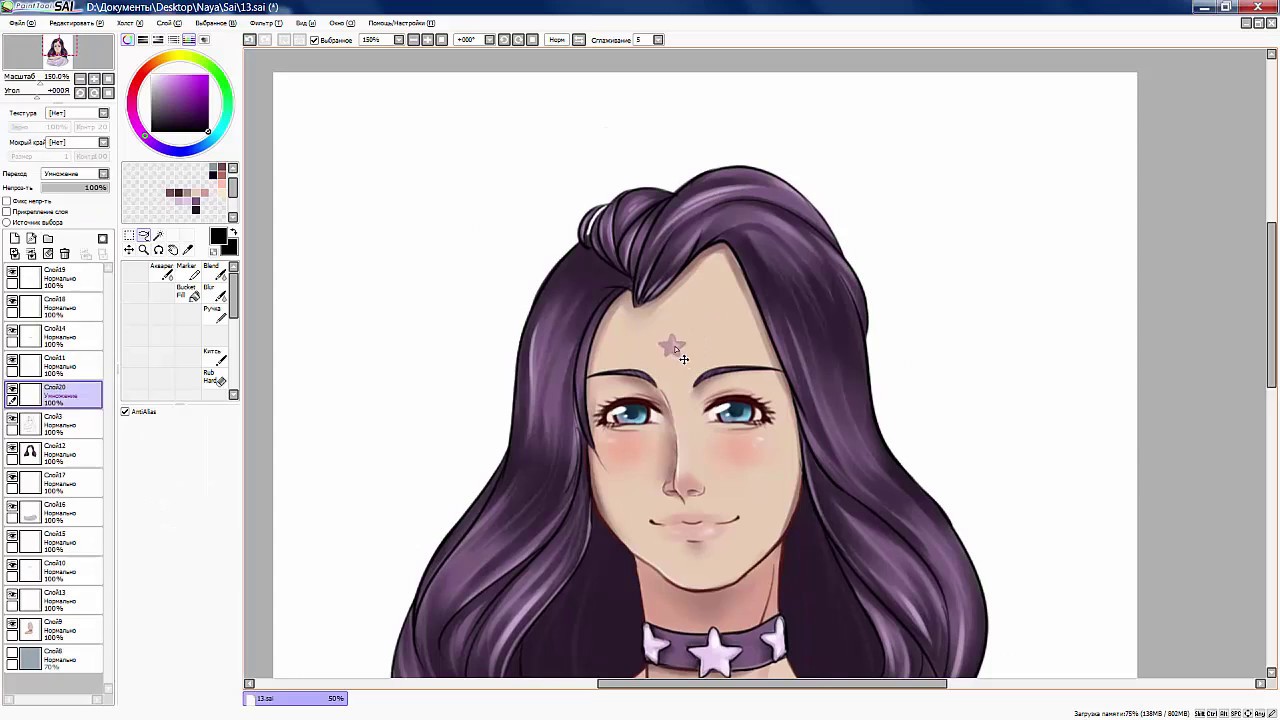Open the Сглаживание stabilizer dropdown
This screenshot has height=720, width=1280.
pyautogui.click(x=657, y=40)
